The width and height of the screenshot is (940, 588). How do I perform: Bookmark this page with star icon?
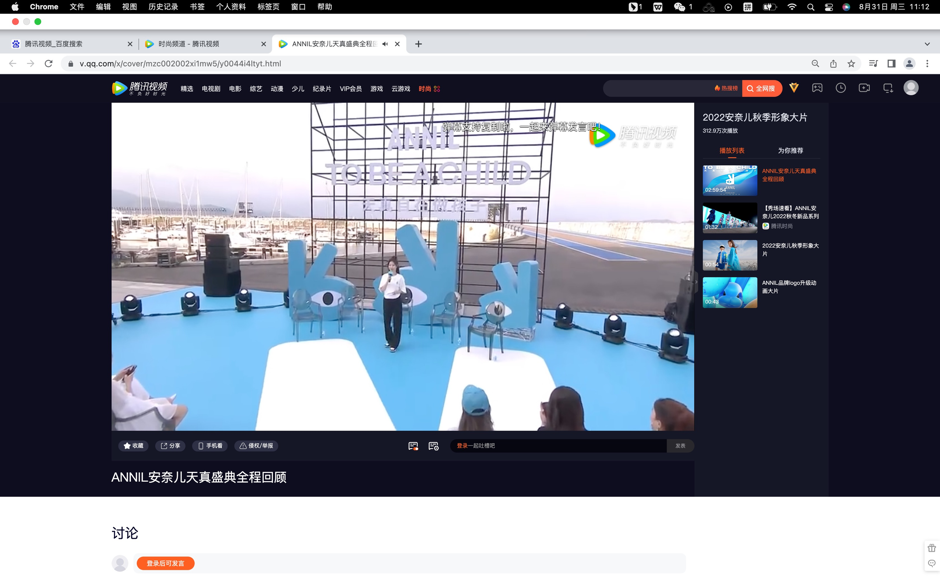(851, 64)
